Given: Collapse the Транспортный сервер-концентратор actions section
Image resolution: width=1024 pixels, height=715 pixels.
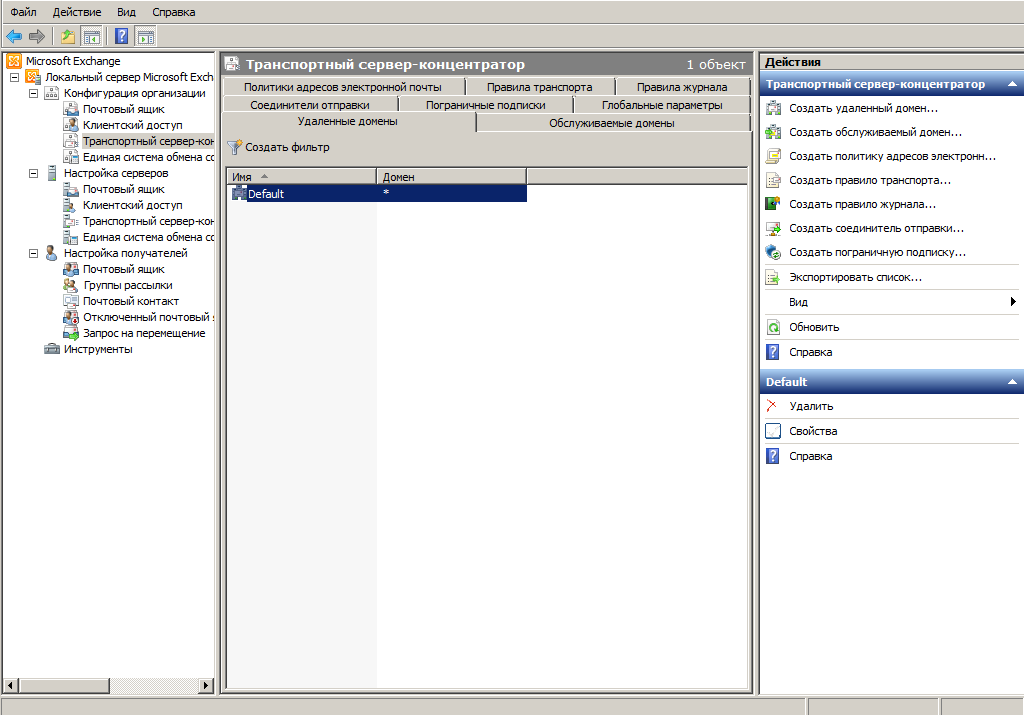Looking at the screenshot, I should [1012, 84].
